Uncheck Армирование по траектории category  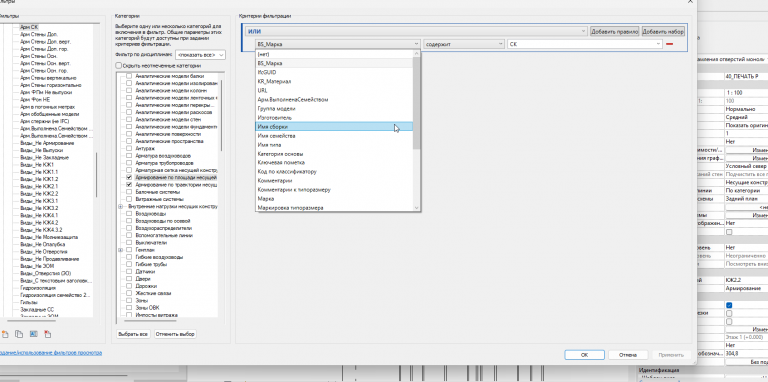129,185
